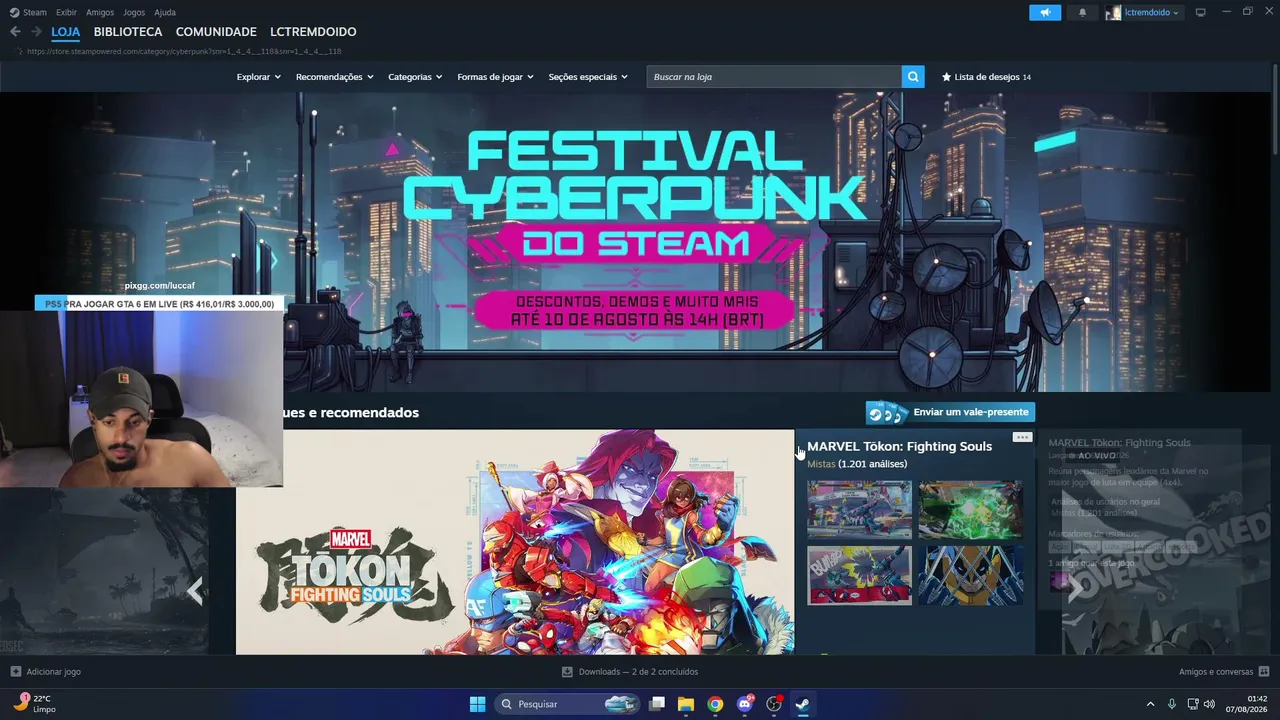This screenshot has height=720, width=1280.
Task: Show hidden system tray icons
Action: coord(1150,704)
